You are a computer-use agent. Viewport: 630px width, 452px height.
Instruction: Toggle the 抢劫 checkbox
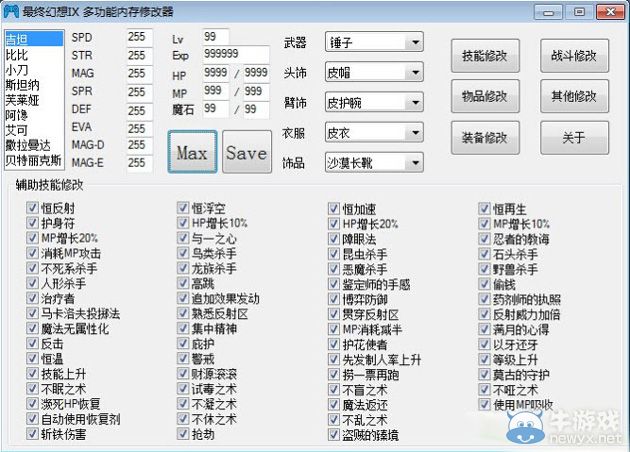(182, 434)
